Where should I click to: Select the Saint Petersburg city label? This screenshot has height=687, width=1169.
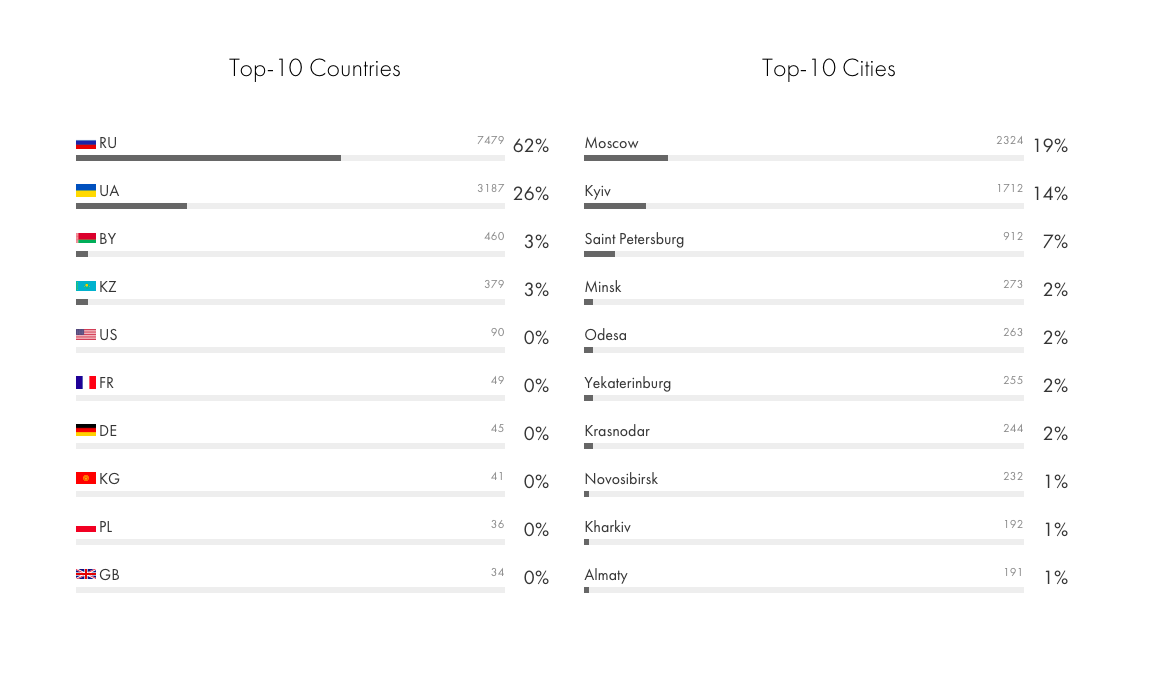(634, 239)
